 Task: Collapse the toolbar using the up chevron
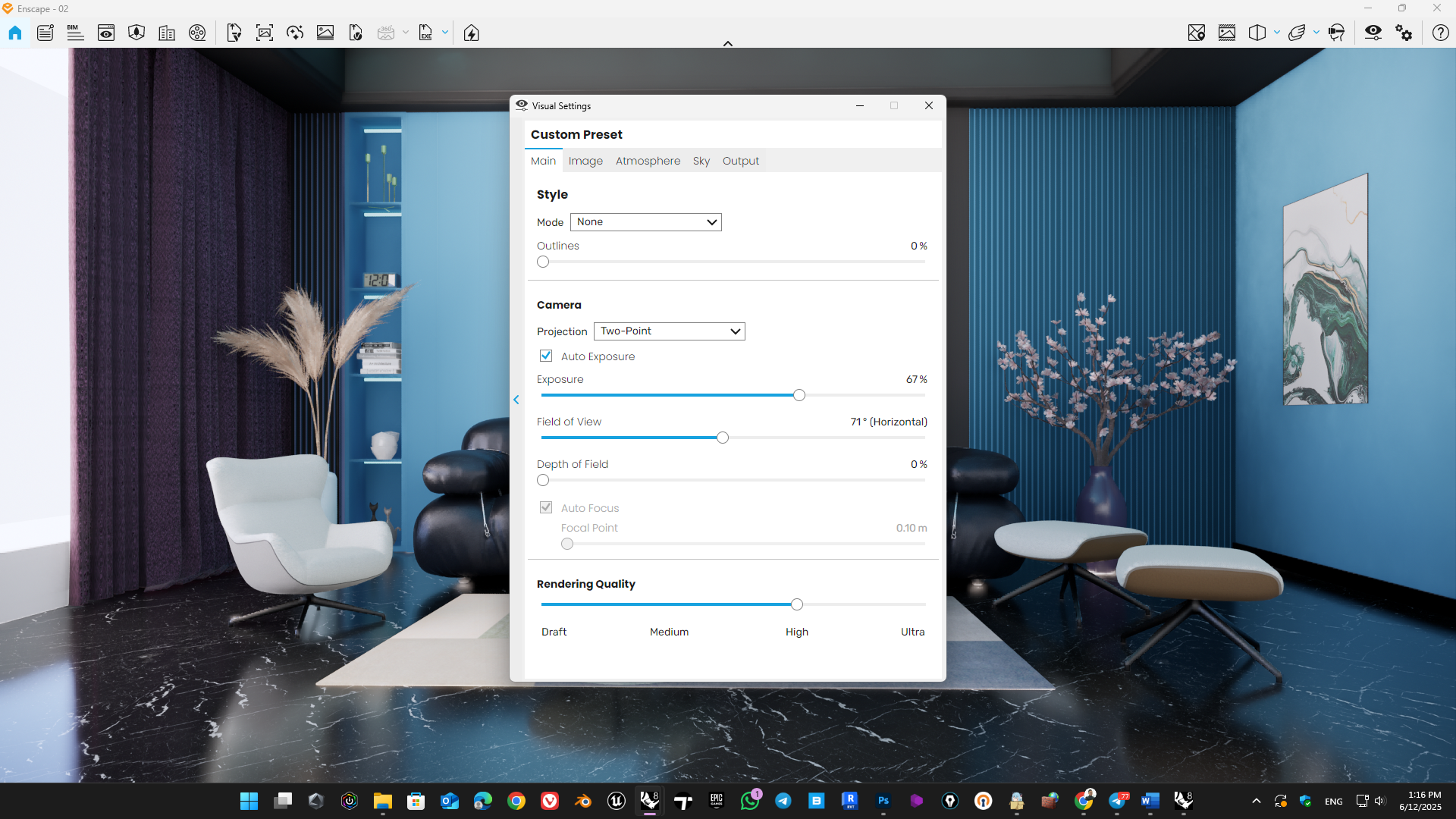click(728, 44)
